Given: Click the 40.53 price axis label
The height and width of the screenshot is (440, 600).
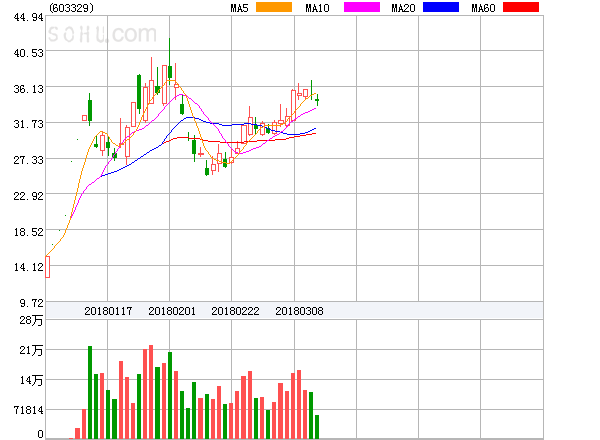Looking at the screenshot, I should pos(28,53).
